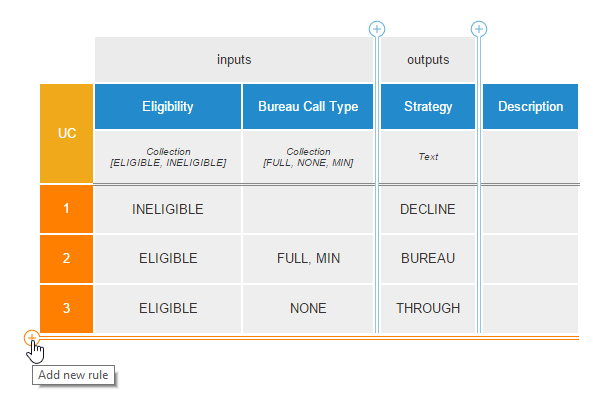The image size is (593, 399).
Task: Select the Bureau Call Type column header
Action: [308, 107]
